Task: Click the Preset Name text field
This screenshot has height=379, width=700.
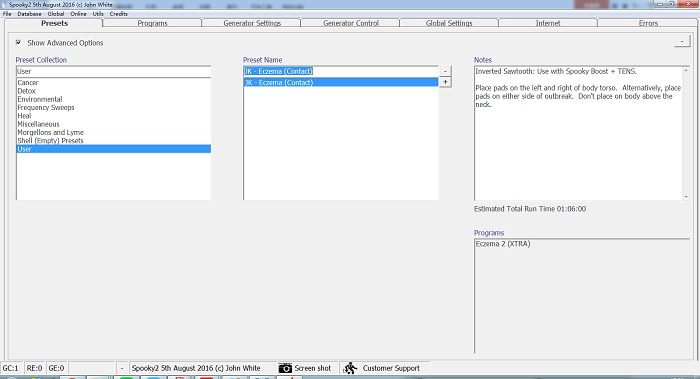Action: 341,71
